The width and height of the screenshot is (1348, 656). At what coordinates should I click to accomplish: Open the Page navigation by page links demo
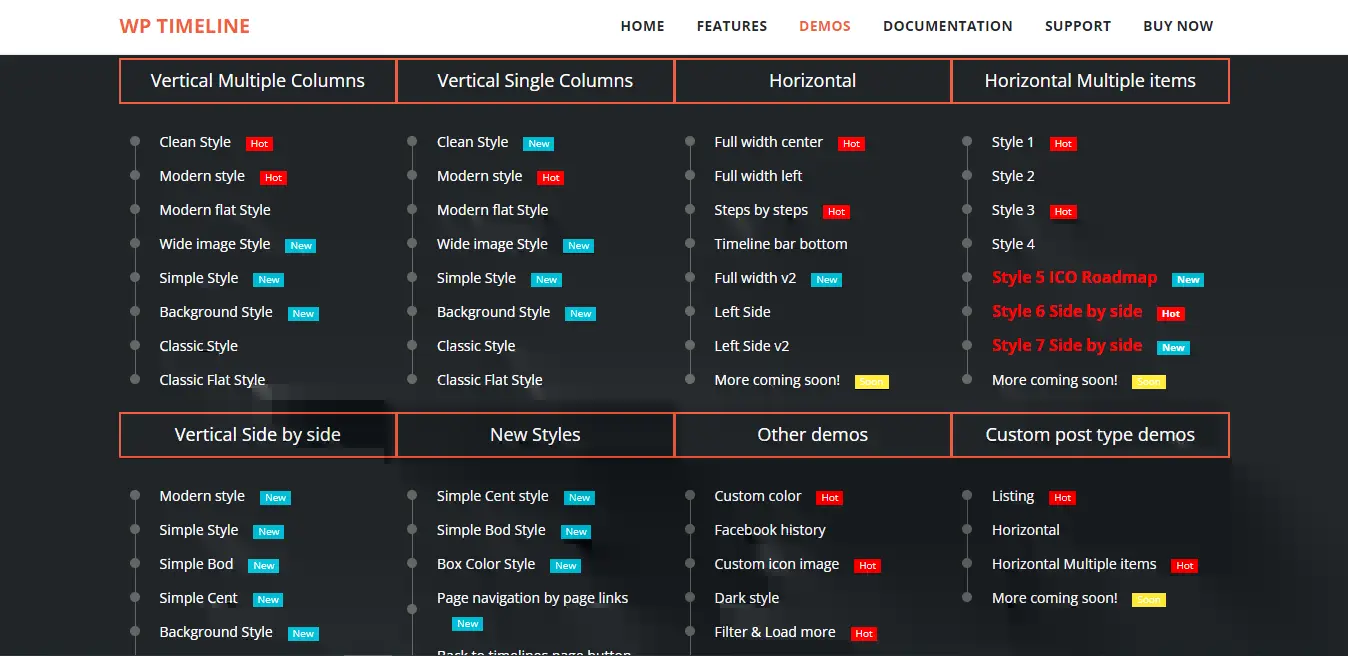click(x=532, y=598)
